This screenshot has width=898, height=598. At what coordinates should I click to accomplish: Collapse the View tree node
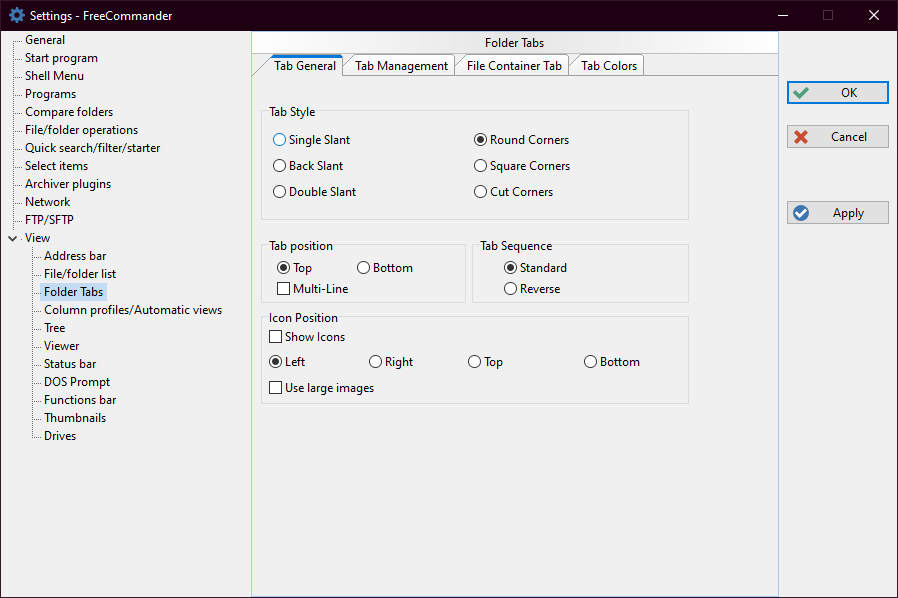(x=12, y=238)
